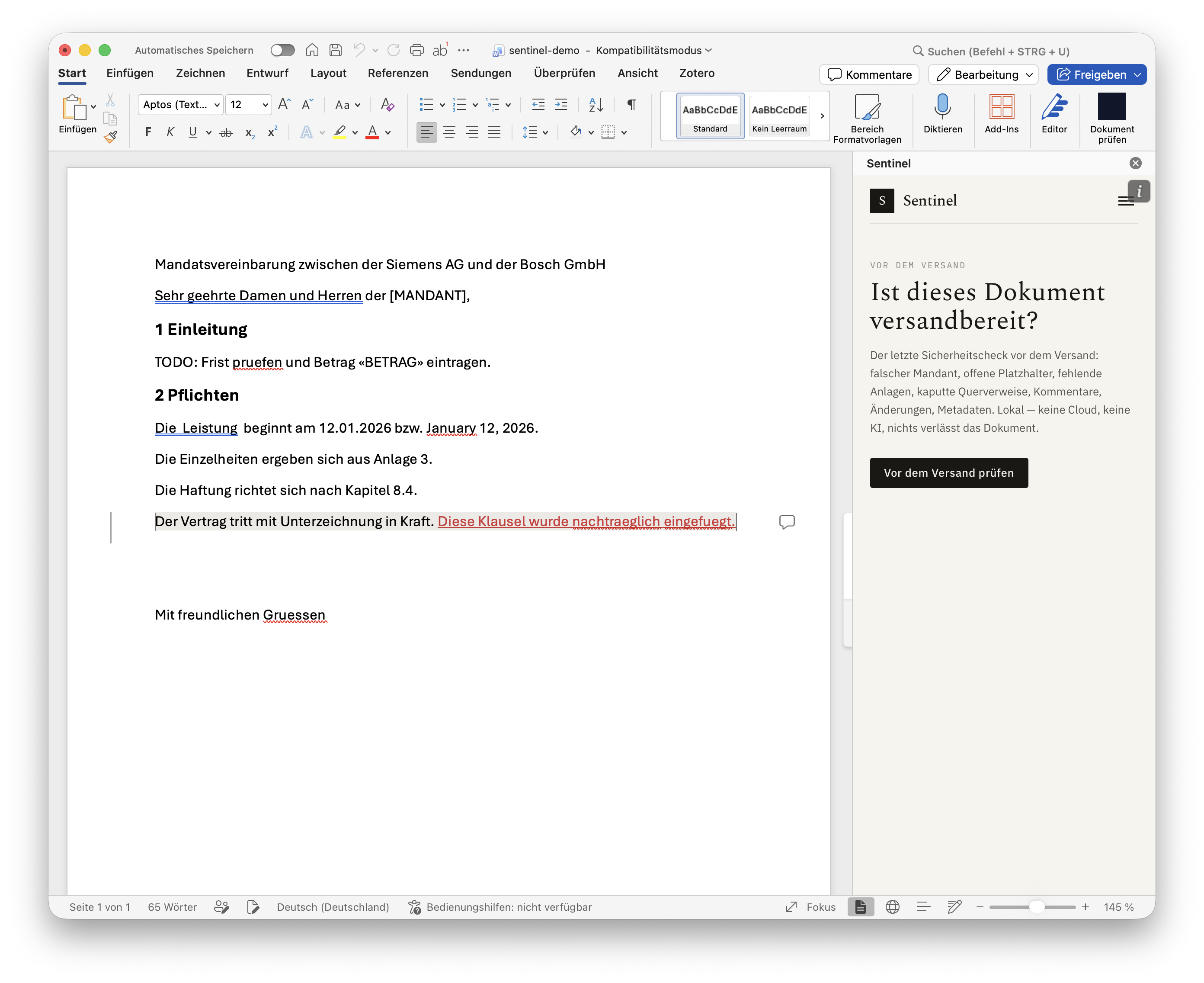
Task: Switch to the Referenzen tab
Action: tap(398, 73)
